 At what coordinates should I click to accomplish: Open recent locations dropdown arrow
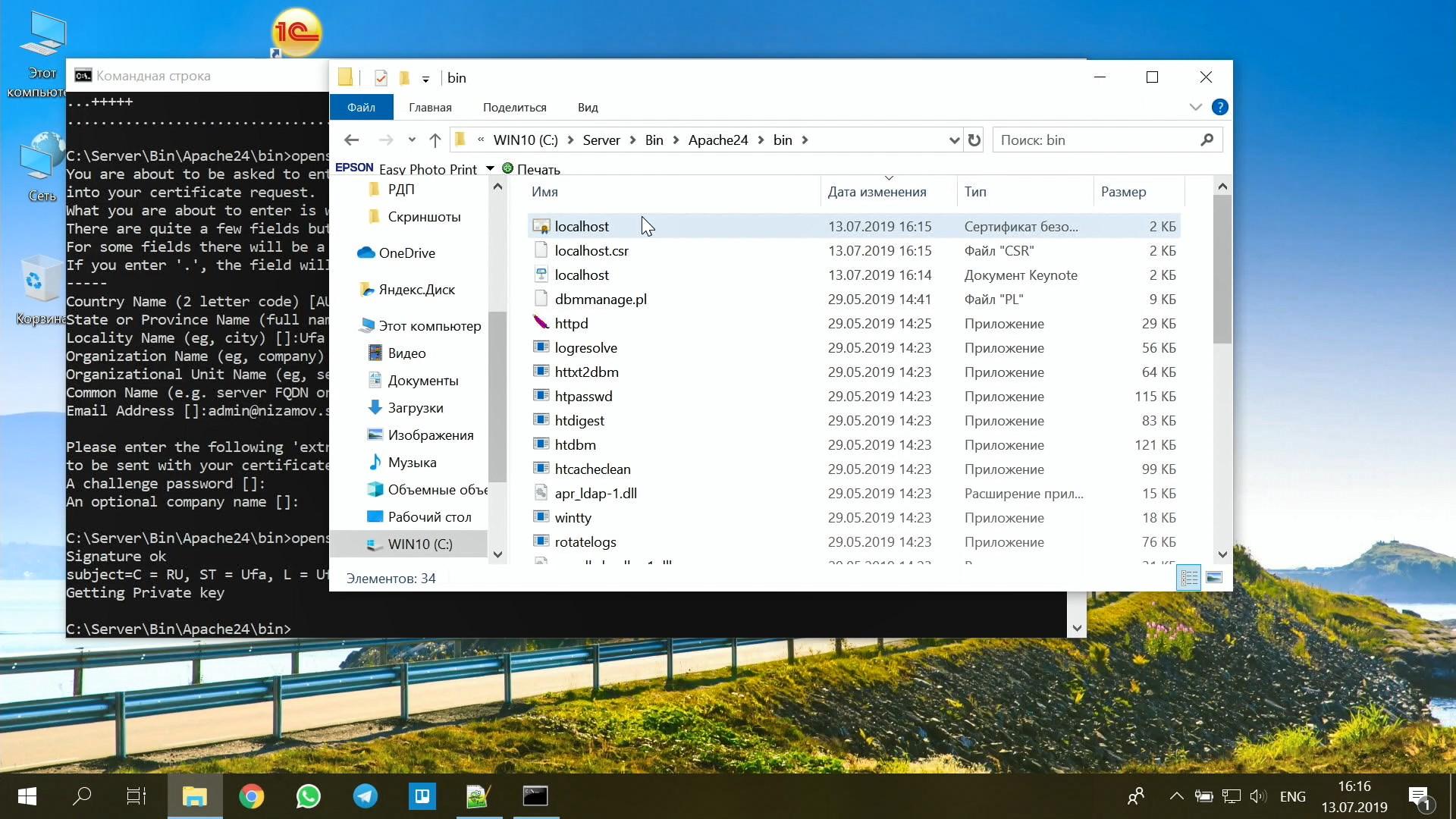click(412, 140)
